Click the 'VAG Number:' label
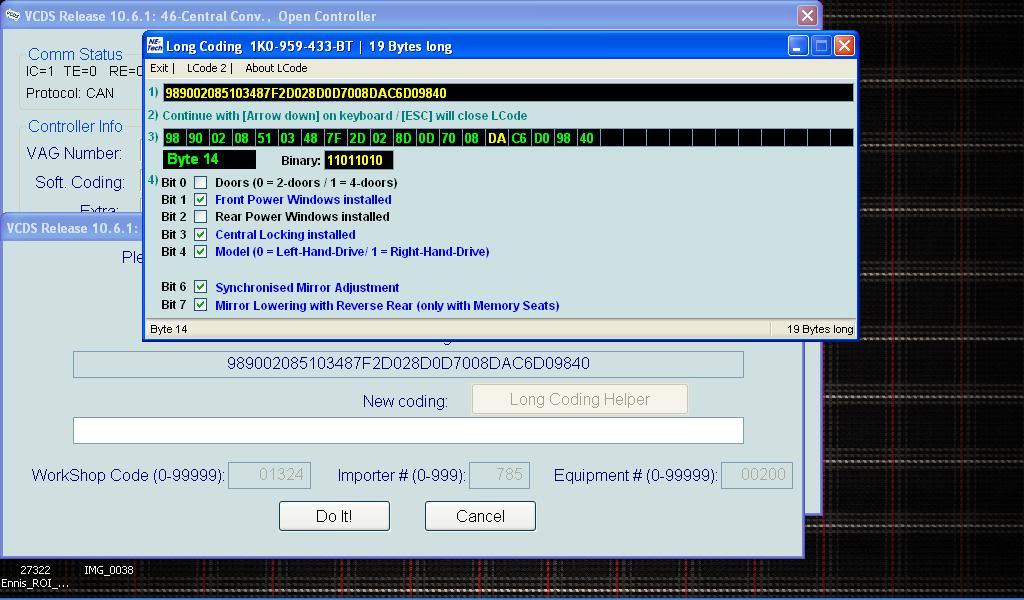 tap(74, 153)
